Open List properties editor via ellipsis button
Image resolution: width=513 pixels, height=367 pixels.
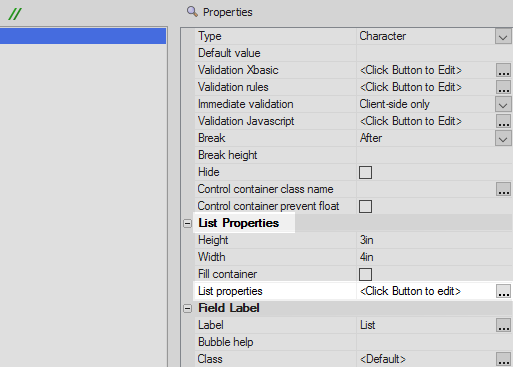coord(503,291)
